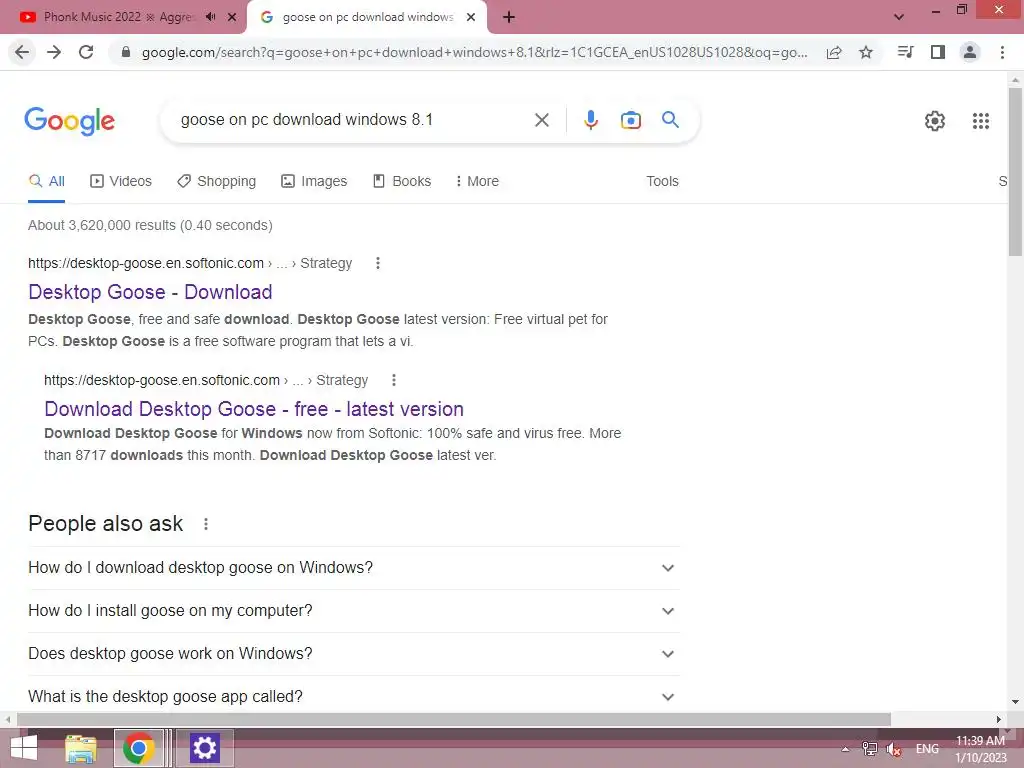The height and width of the screenshot is (768, 1024).
Task: Mute the Phonk Music tab audio icon
Action: (210, 17)
